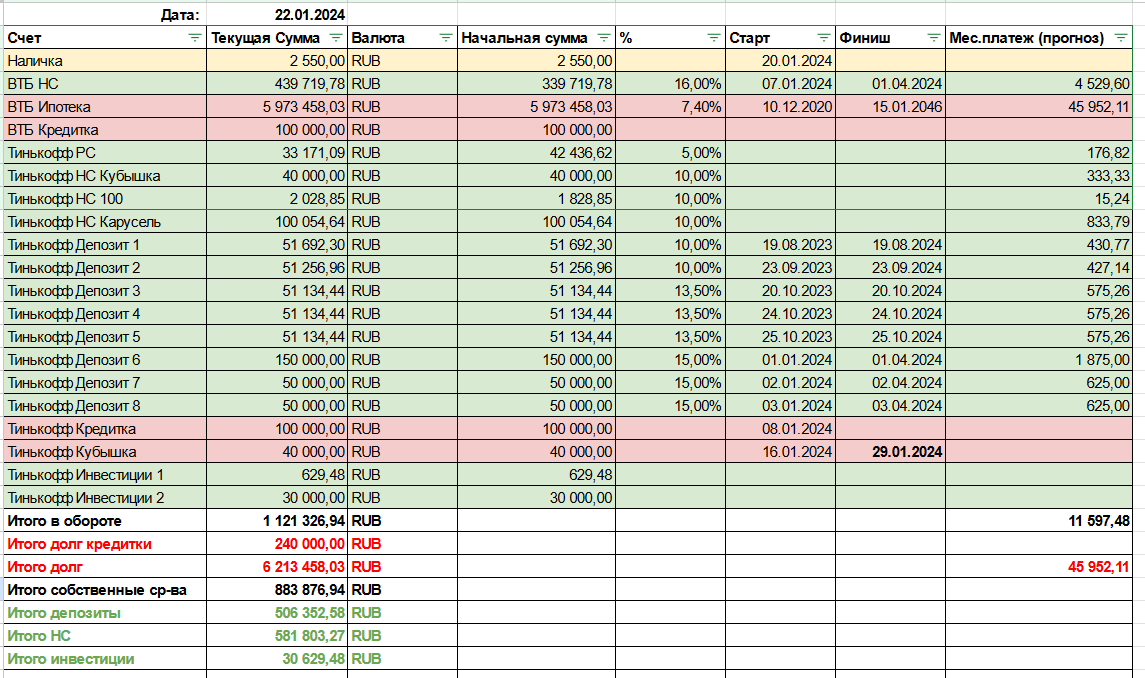
Task: Select the 240 000,00 credit debt total
Action: (x=277, y=544)
